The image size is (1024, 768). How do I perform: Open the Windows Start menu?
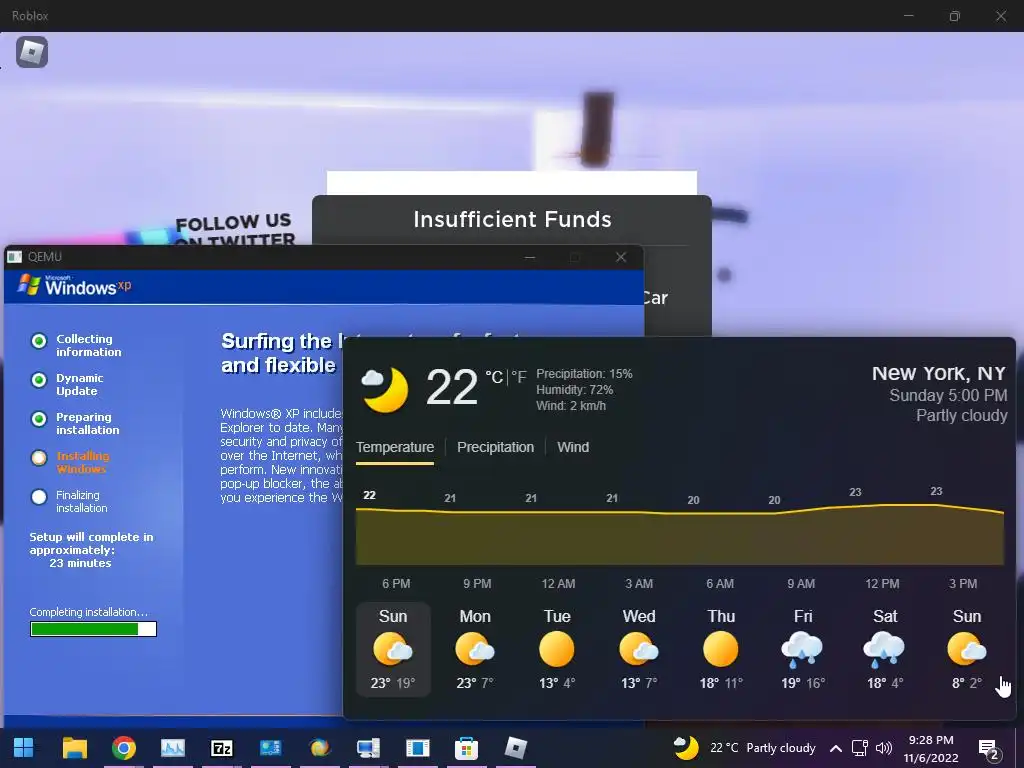coord(24,748)
